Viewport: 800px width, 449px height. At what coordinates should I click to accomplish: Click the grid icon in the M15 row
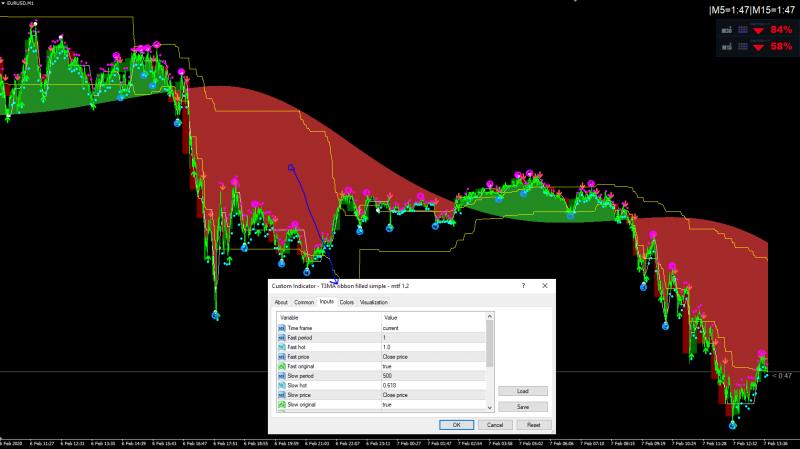[743, 46]
